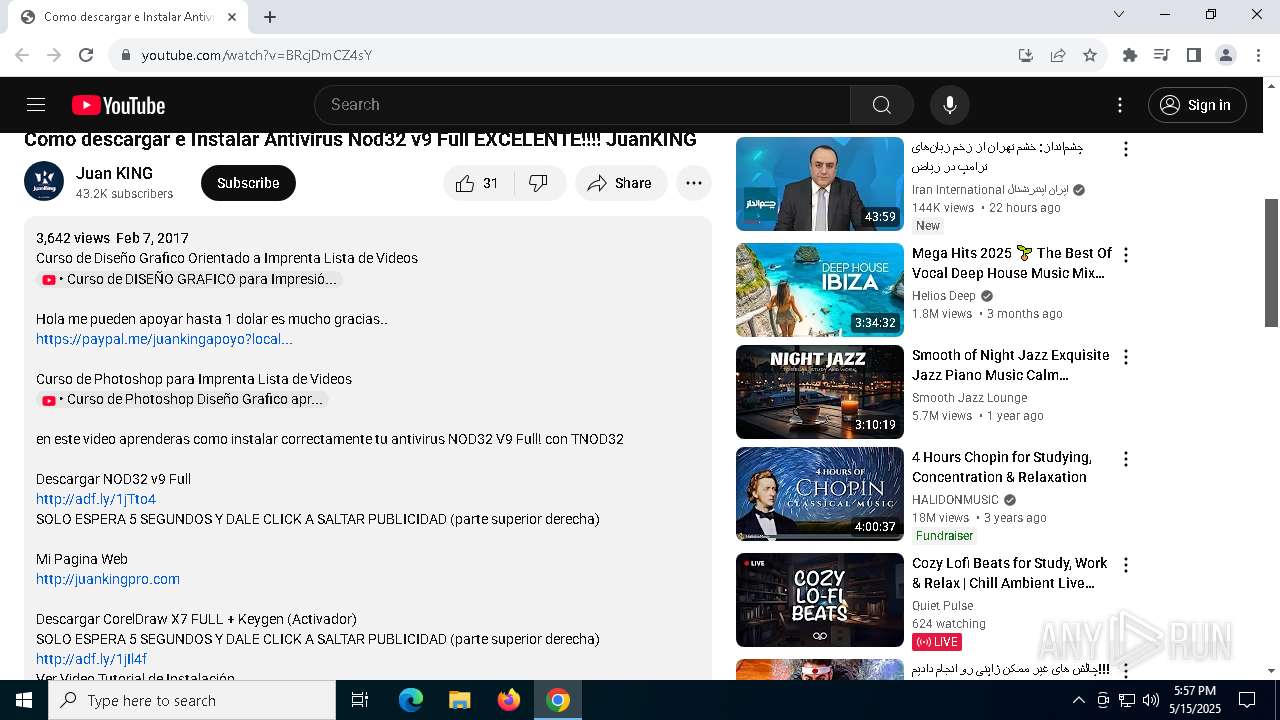Open Windows Start menu
This screenshot has height=720, width=1280.
point(24,700)
